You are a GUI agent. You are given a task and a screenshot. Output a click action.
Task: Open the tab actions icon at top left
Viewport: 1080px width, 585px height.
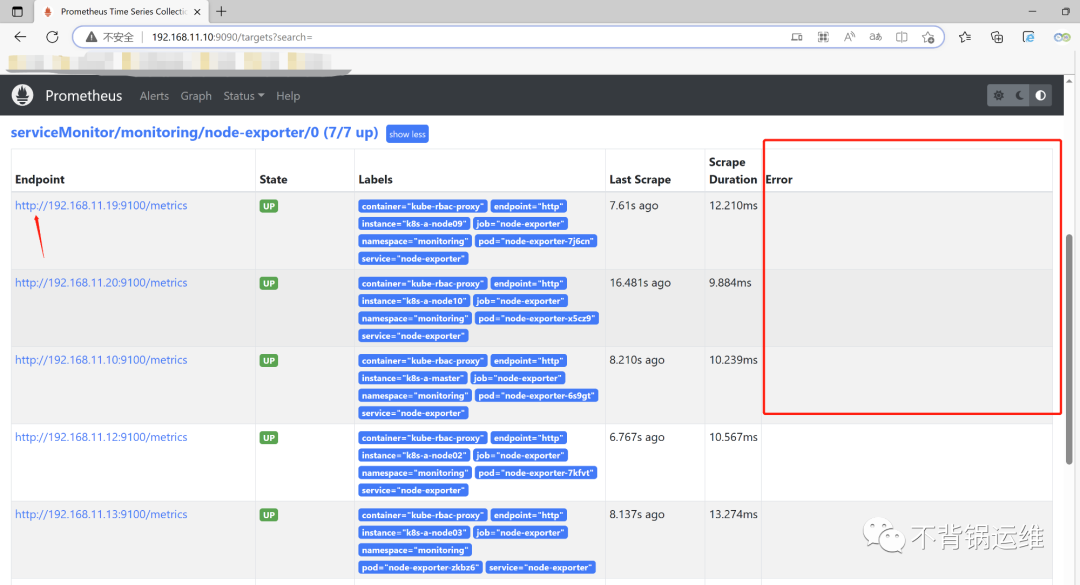17,12
